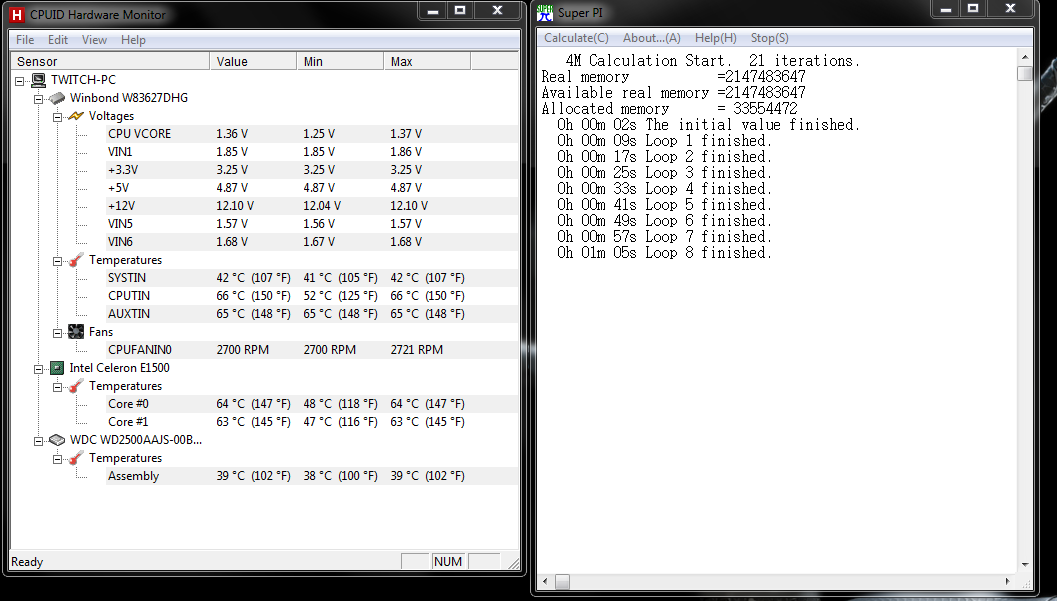Click the Min column header
The height and width of the screenshot is (601, 1057).
coord(340,61)
